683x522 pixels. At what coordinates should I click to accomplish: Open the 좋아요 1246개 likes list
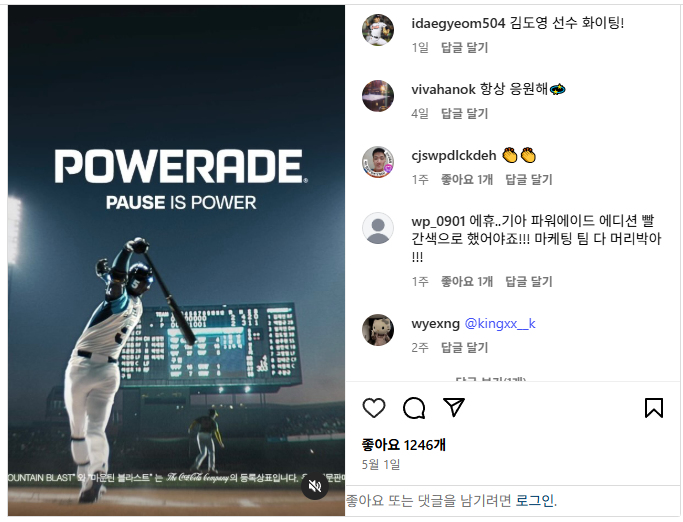pyautogui.click(x=403, y=445)
